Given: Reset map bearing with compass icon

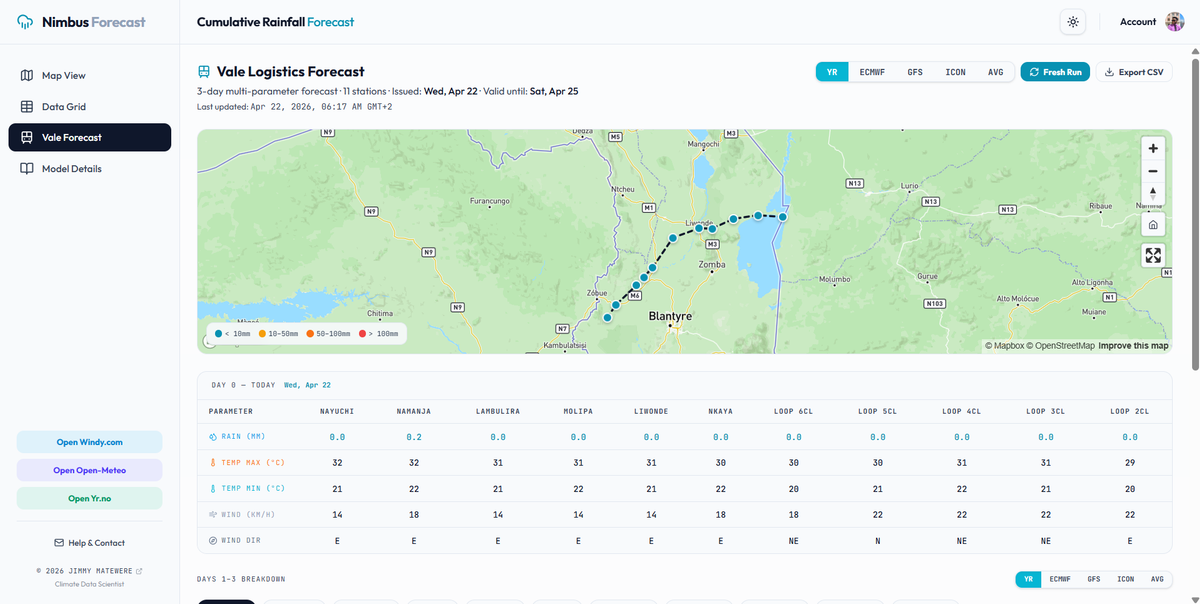Looking at the screenshot, I should click(1153, 193).
